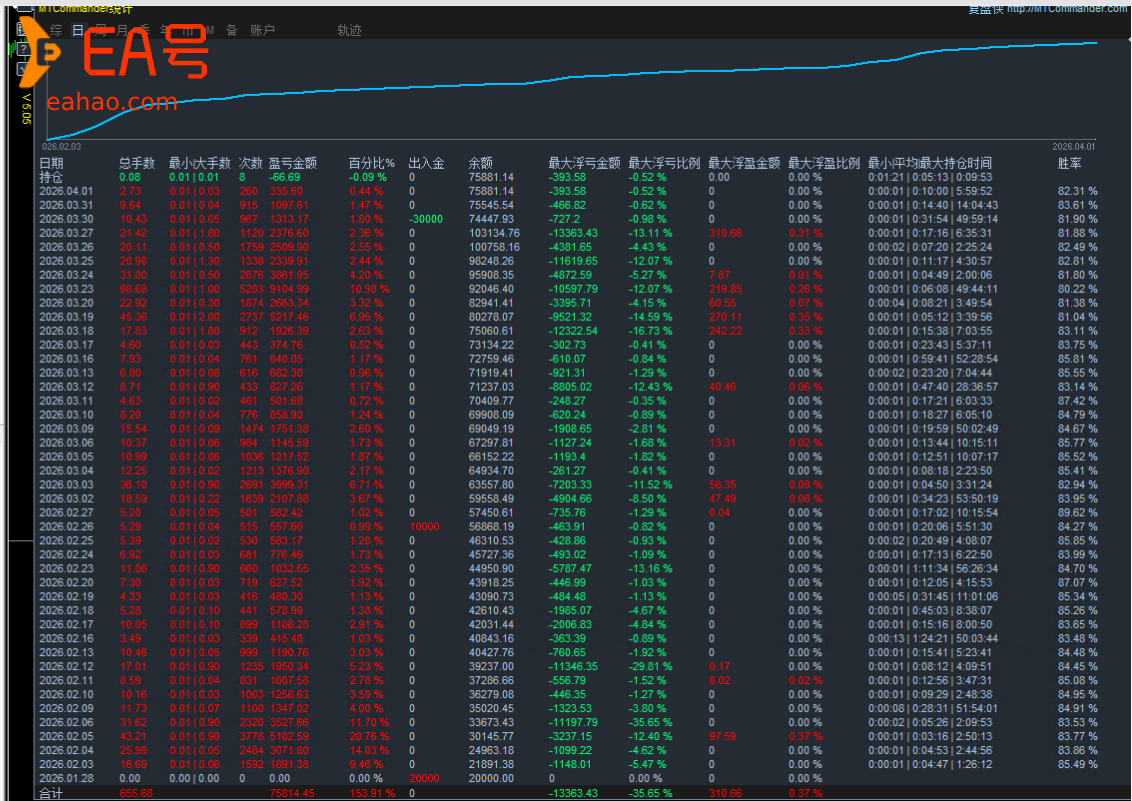Sort by the 盈亏金额 column header
Viewport: 1132px width, 801px height.
[x=292, y=163]
